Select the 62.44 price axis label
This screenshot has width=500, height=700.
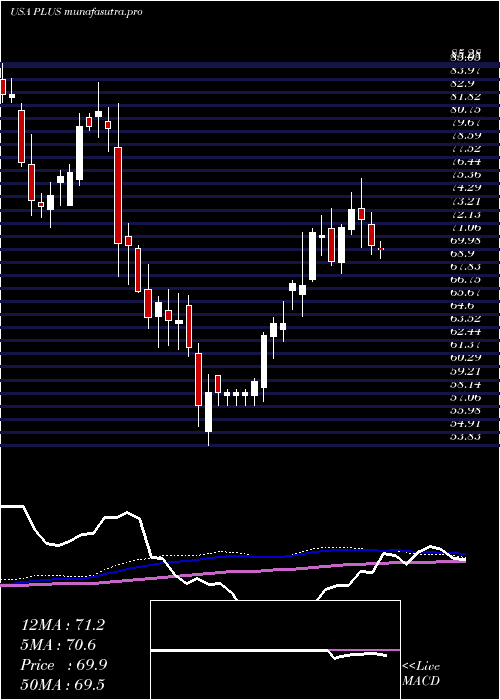(x=466, y=332)
